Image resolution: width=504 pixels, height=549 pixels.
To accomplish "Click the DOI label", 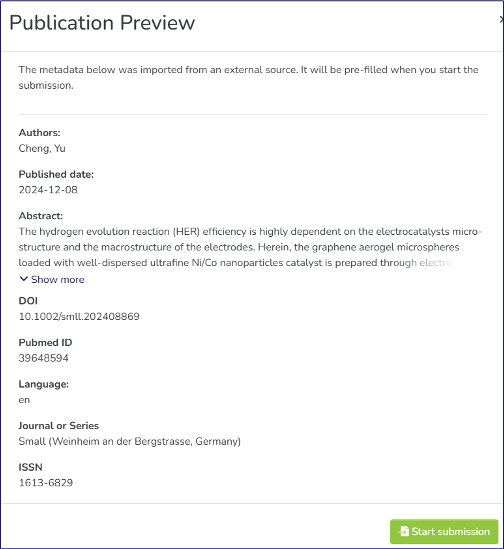I will tap(28, 301).
